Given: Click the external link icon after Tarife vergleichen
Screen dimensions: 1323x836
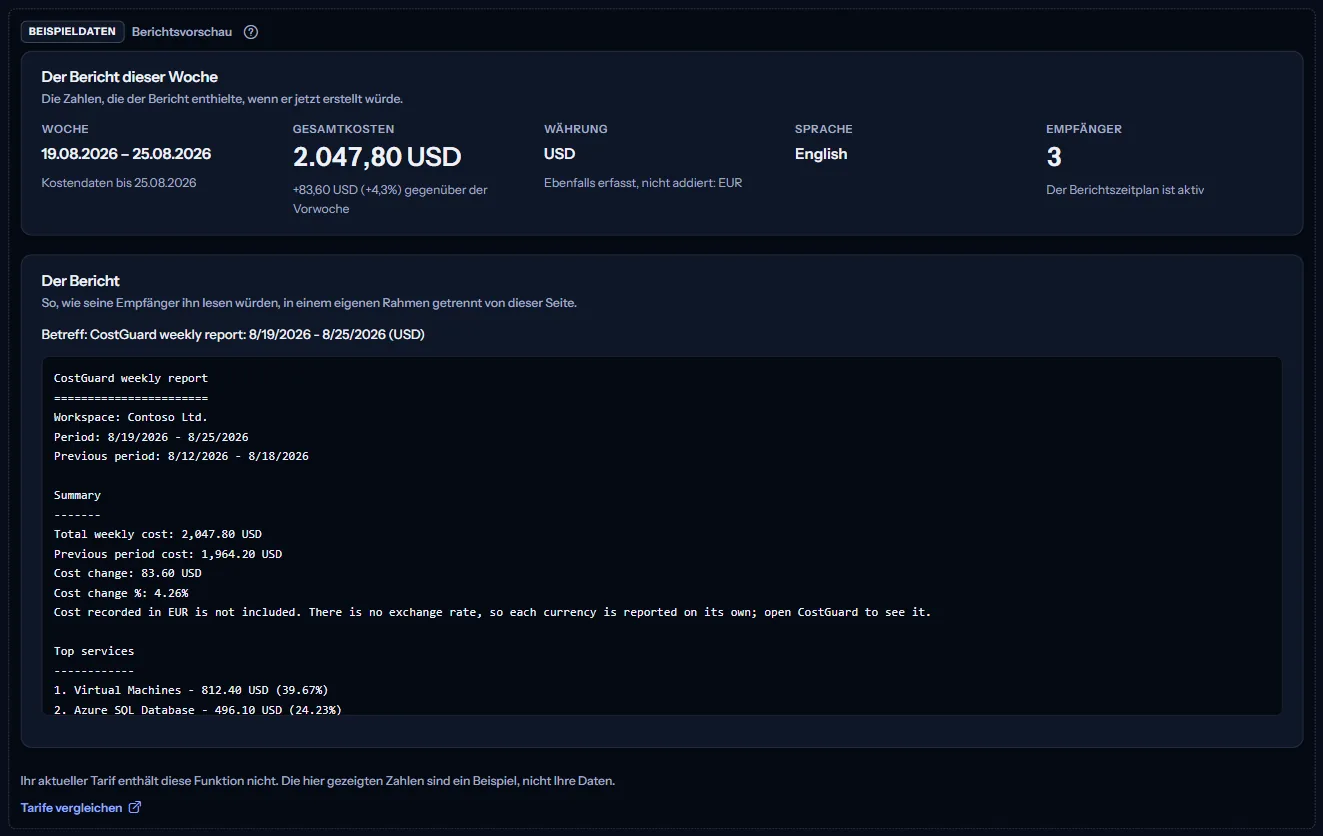Looking at the screenshot, I should [135, 808].
